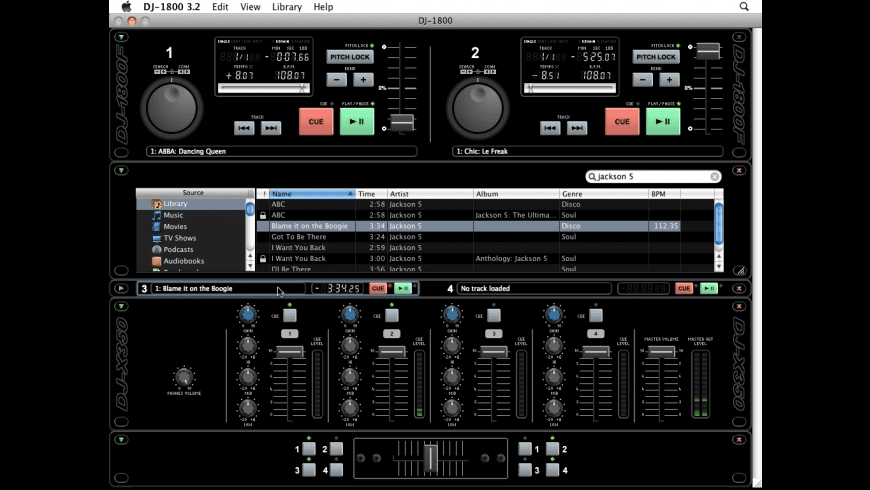Viewport: 870px width, 490px height.
Task: Open the View menu
Action: pyautogui.click(x=250, y=7)
